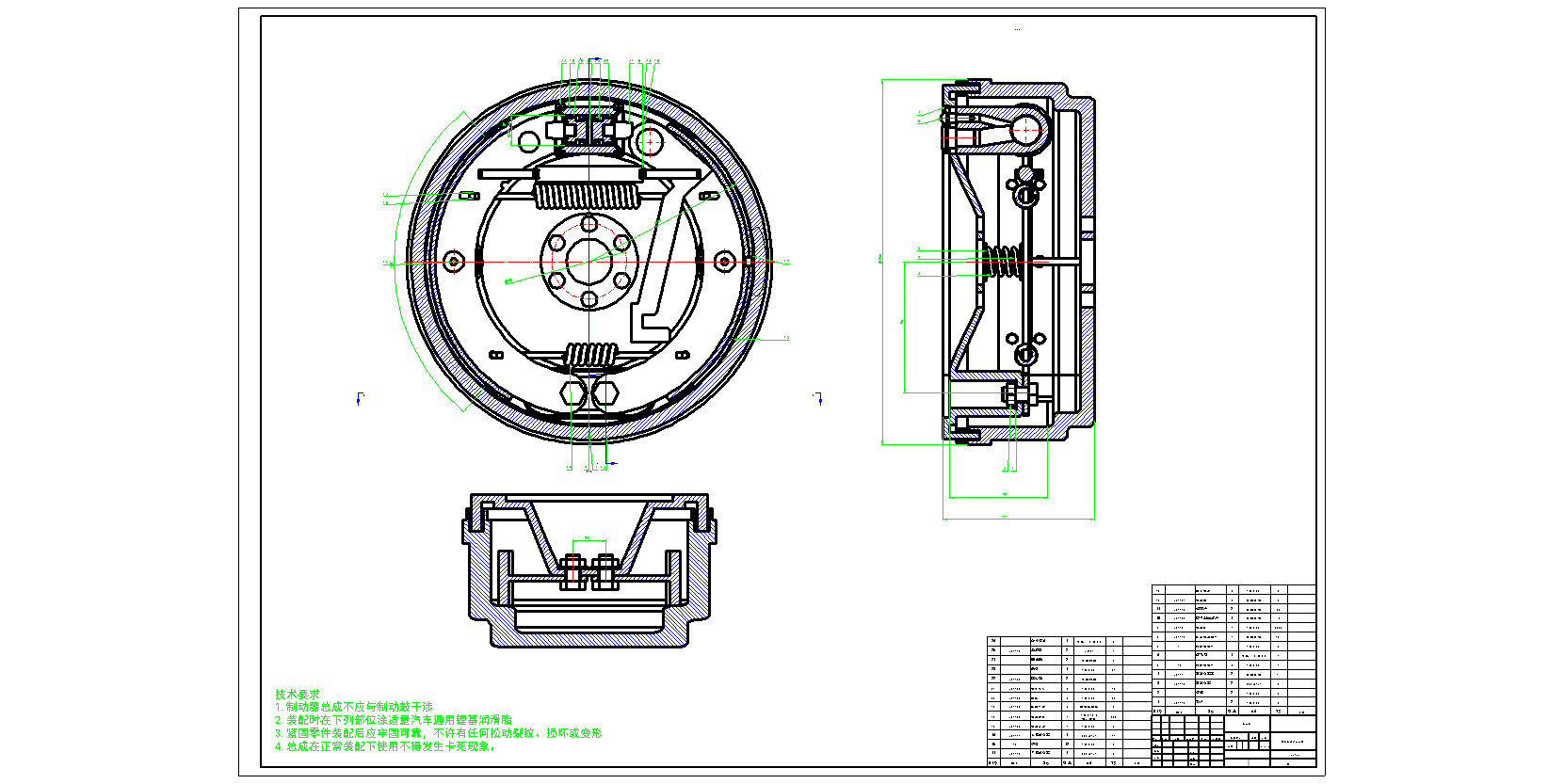Select the wheel cylinder at top of front view
1564x784 pixels.
click(589, 129)
